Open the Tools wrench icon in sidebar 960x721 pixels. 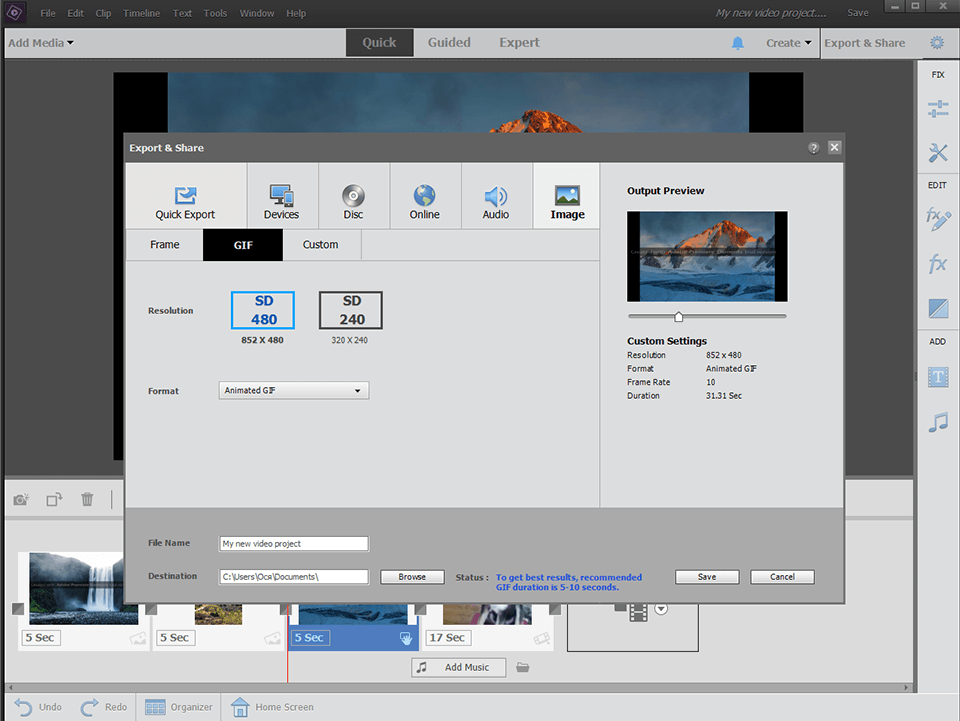click(938, 152)
